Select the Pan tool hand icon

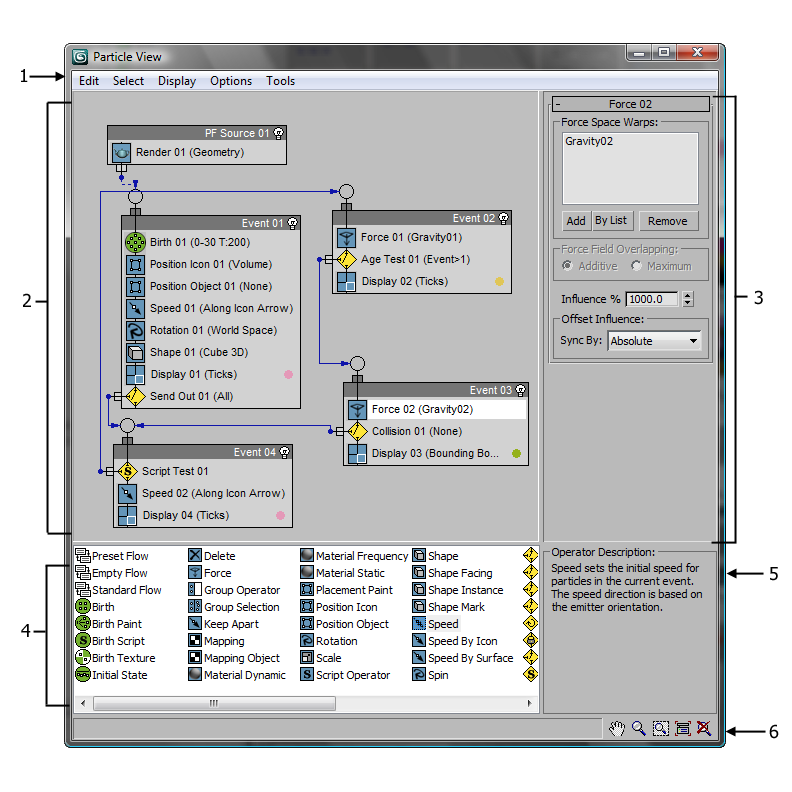[616, 728]
